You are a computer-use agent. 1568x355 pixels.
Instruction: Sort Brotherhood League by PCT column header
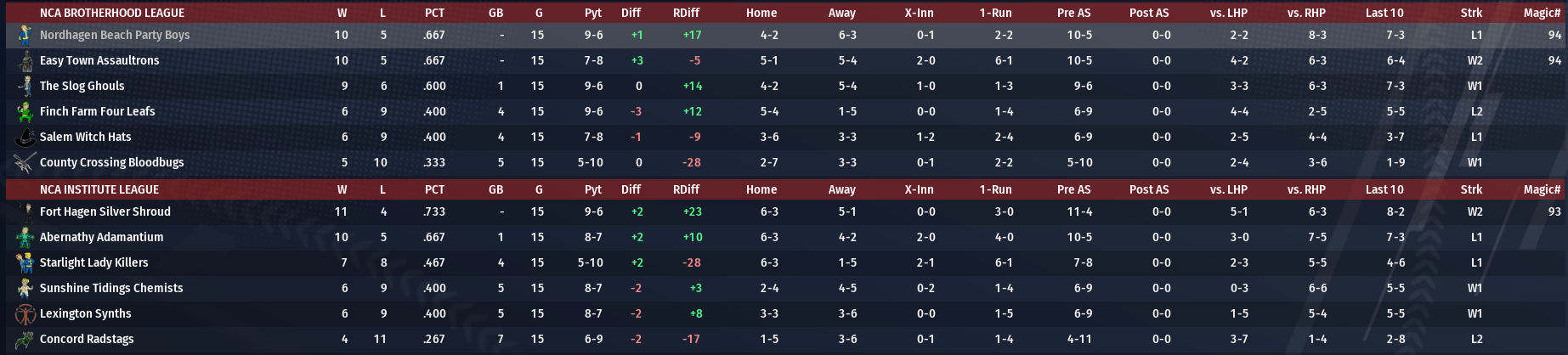[434, 13]
